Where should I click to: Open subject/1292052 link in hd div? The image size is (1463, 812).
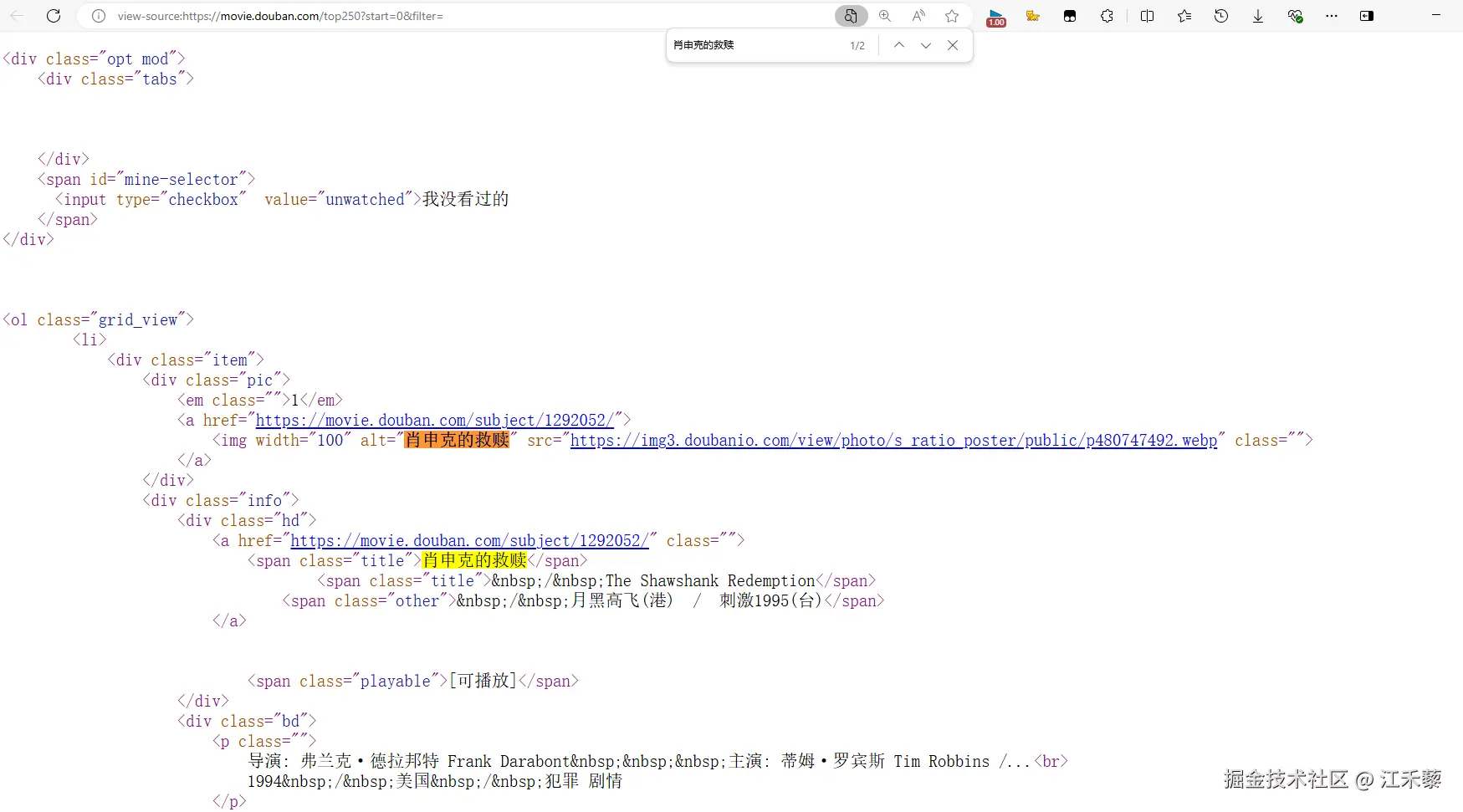[x=469, y=540]
